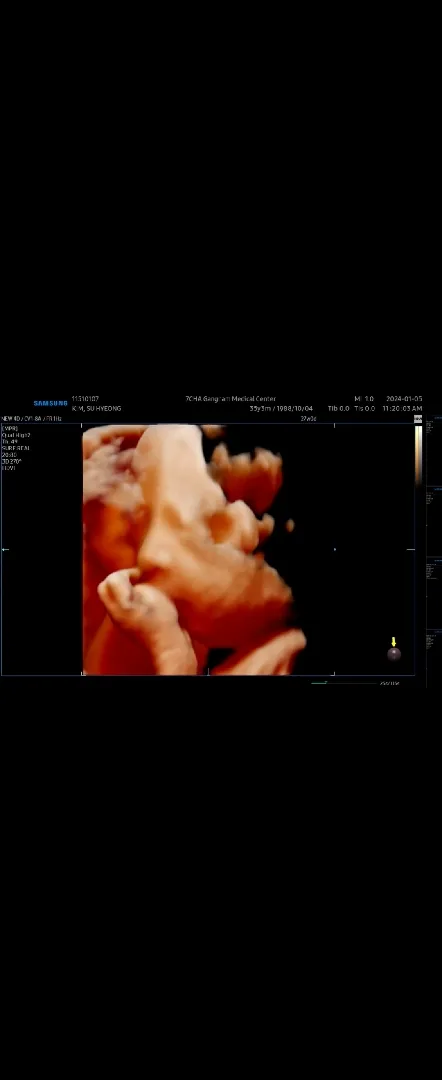The height and width of the screenshot is (1080, 442).
Task: Click the frame counter beside the progress bar
Action: click(x=389, y=683)
